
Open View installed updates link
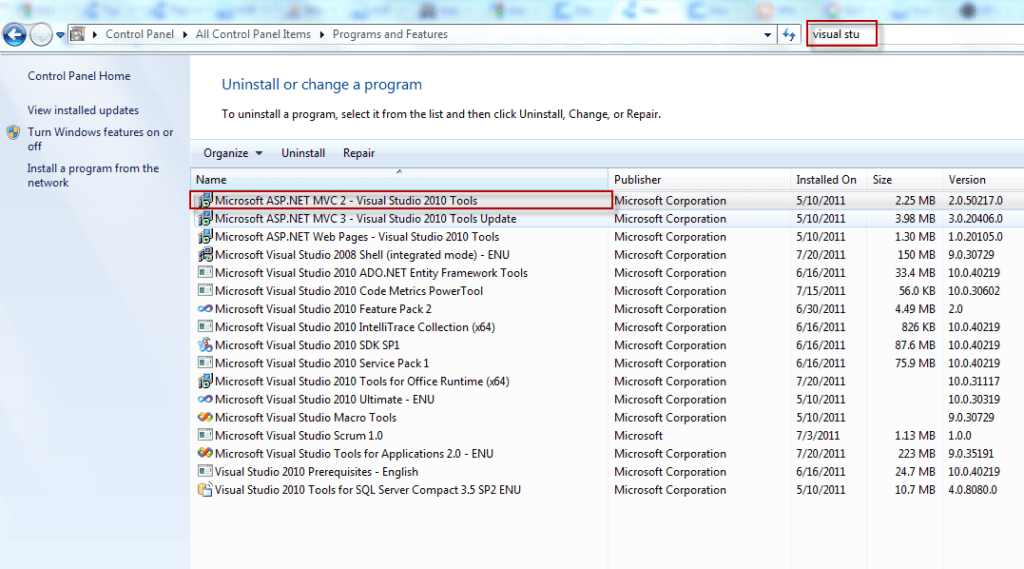point(83,110)
